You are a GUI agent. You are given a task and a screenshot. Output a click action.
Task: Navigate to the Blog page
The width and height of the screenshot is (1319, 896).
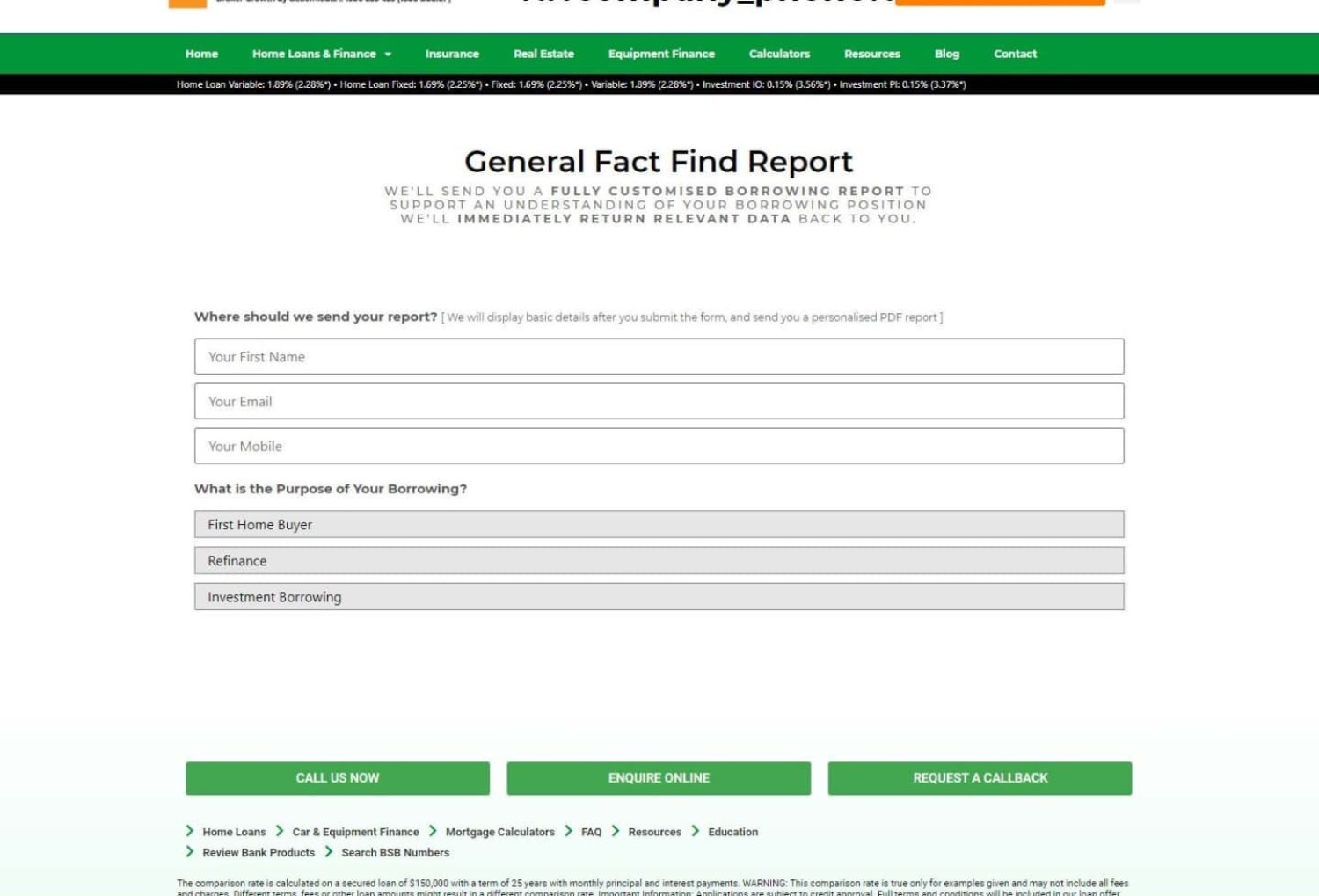946,55
